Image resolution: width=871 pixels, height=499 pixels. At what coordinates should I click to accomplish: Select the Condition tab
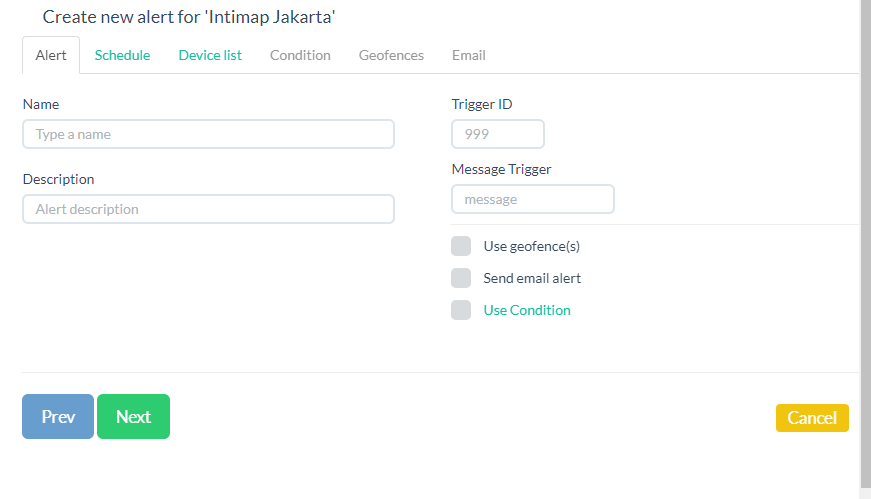click(x=300, y=55)
